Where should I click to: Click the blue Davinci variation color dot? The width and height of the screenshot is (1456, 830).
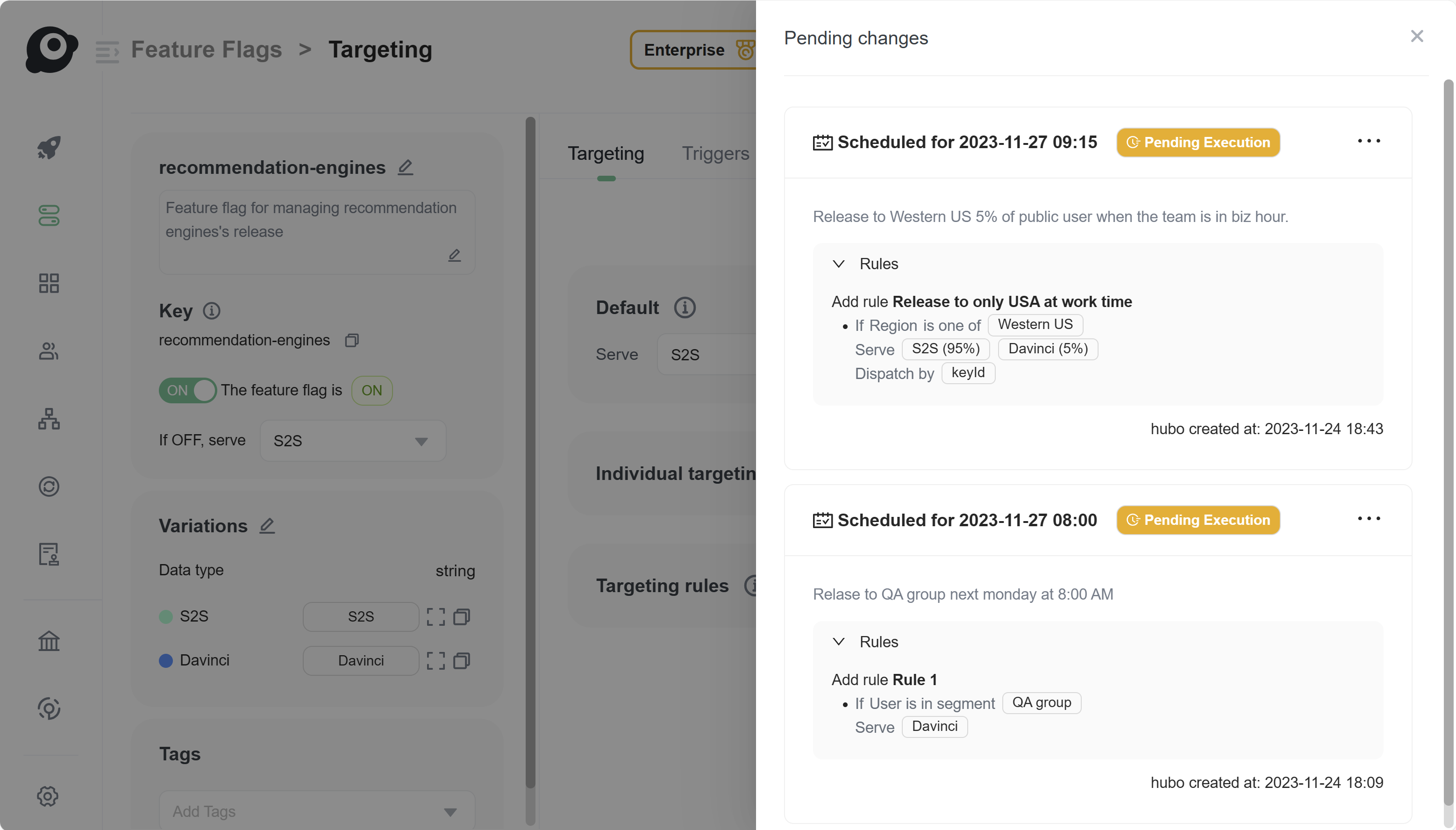(x=166, y=660)
